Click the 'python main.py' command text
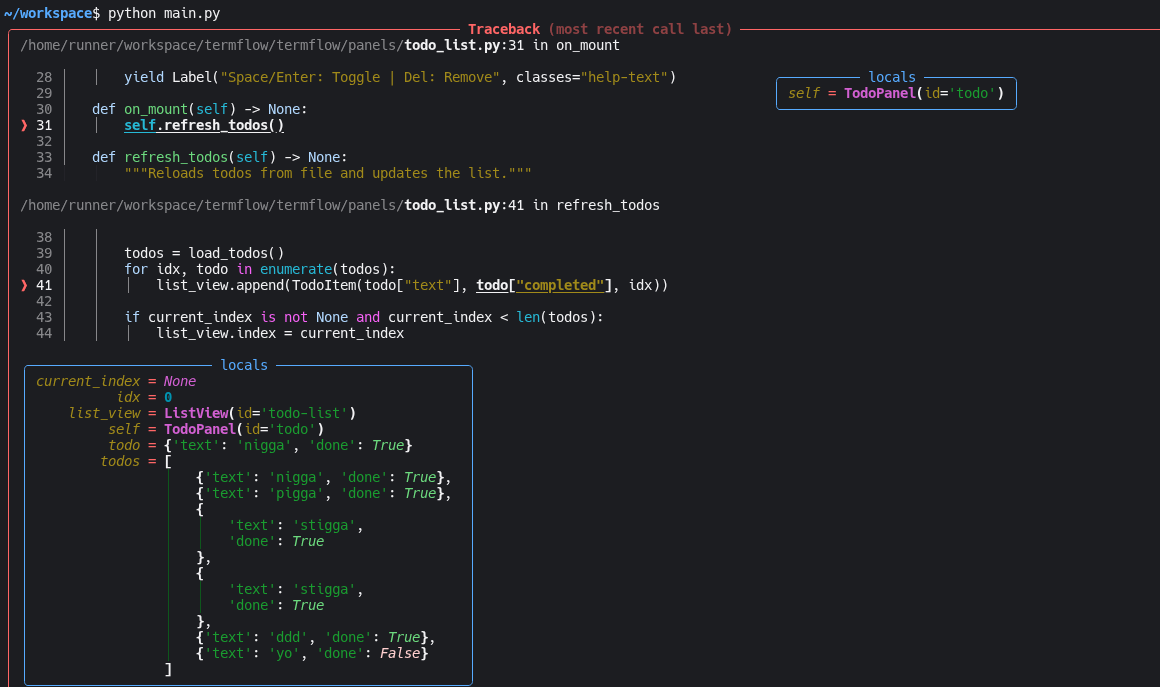 pos(164,13)
